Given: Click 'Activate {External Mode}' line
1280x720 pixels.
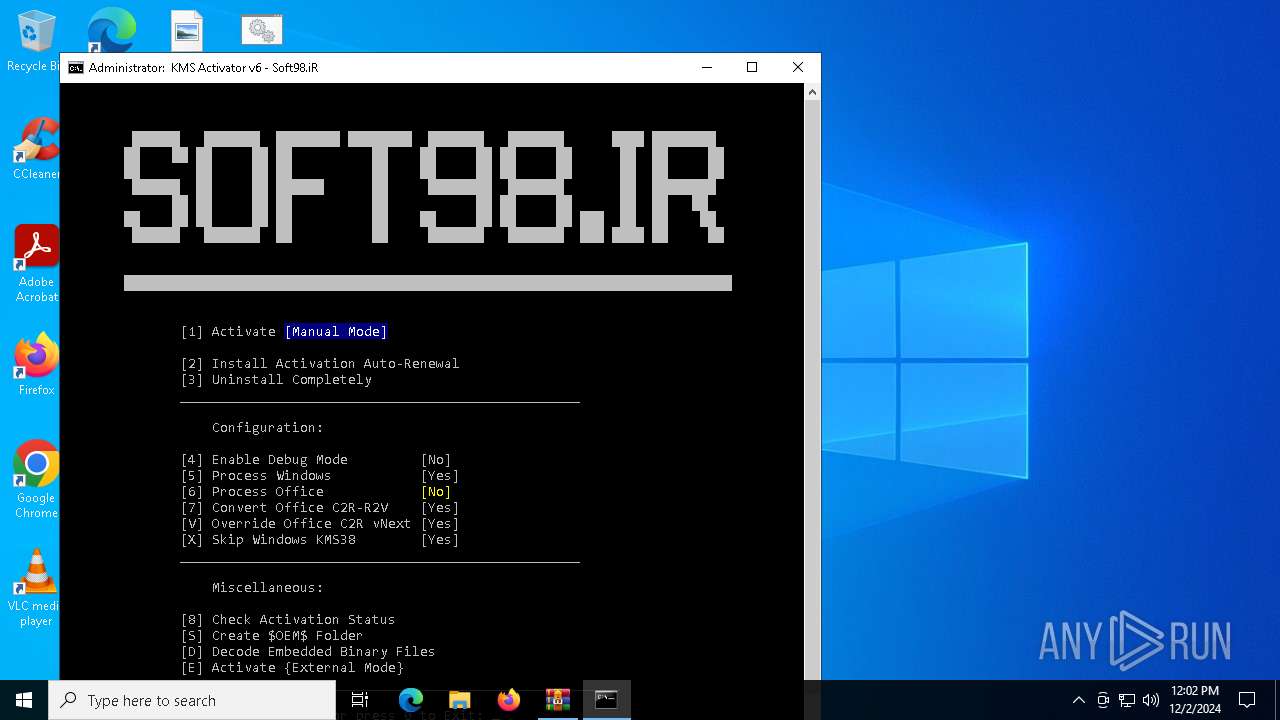Looking at the screenshot, I should [x=292, y=668].
